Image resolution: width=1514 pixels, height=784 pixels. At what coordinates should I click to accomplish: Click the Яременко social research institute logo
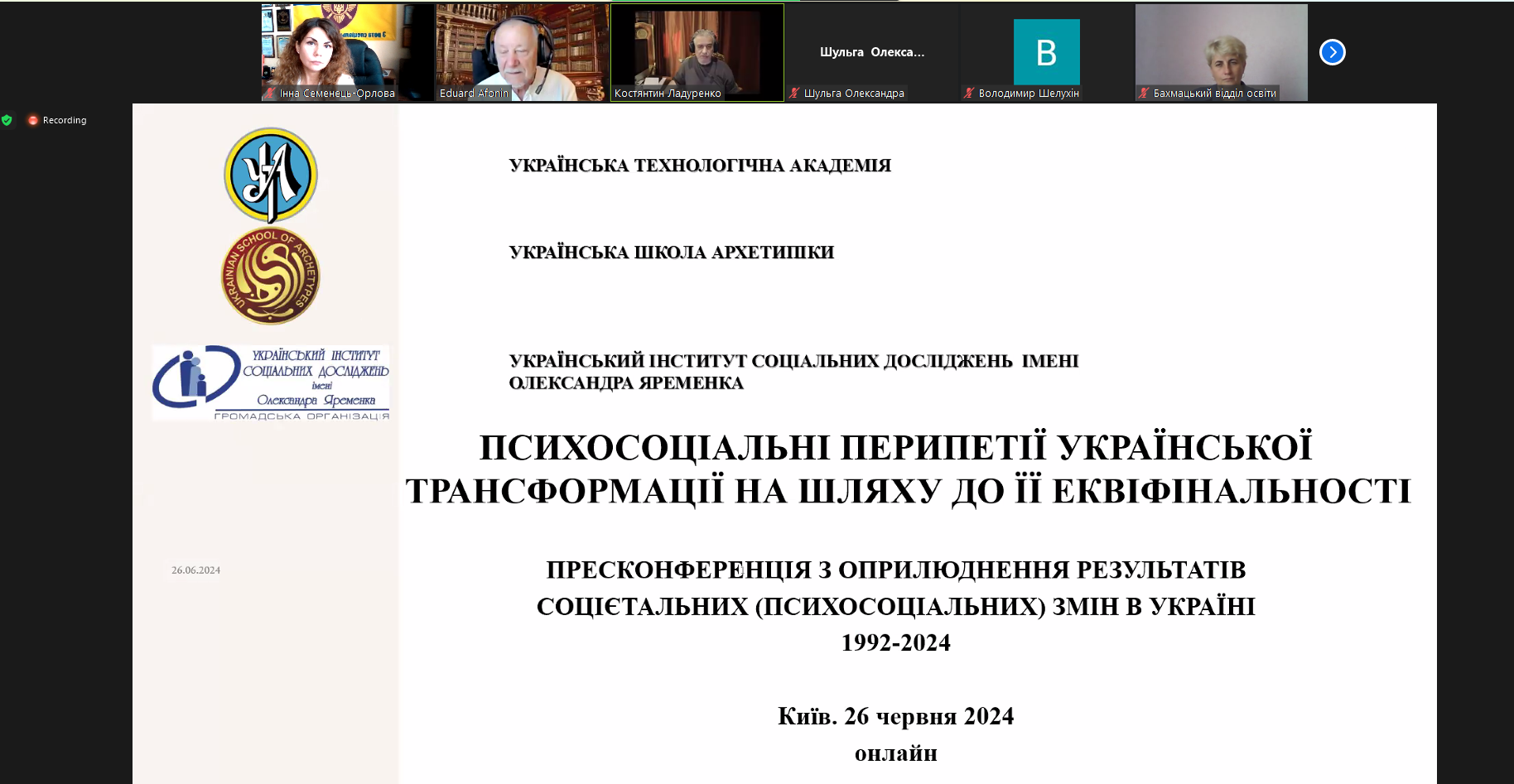271,382
